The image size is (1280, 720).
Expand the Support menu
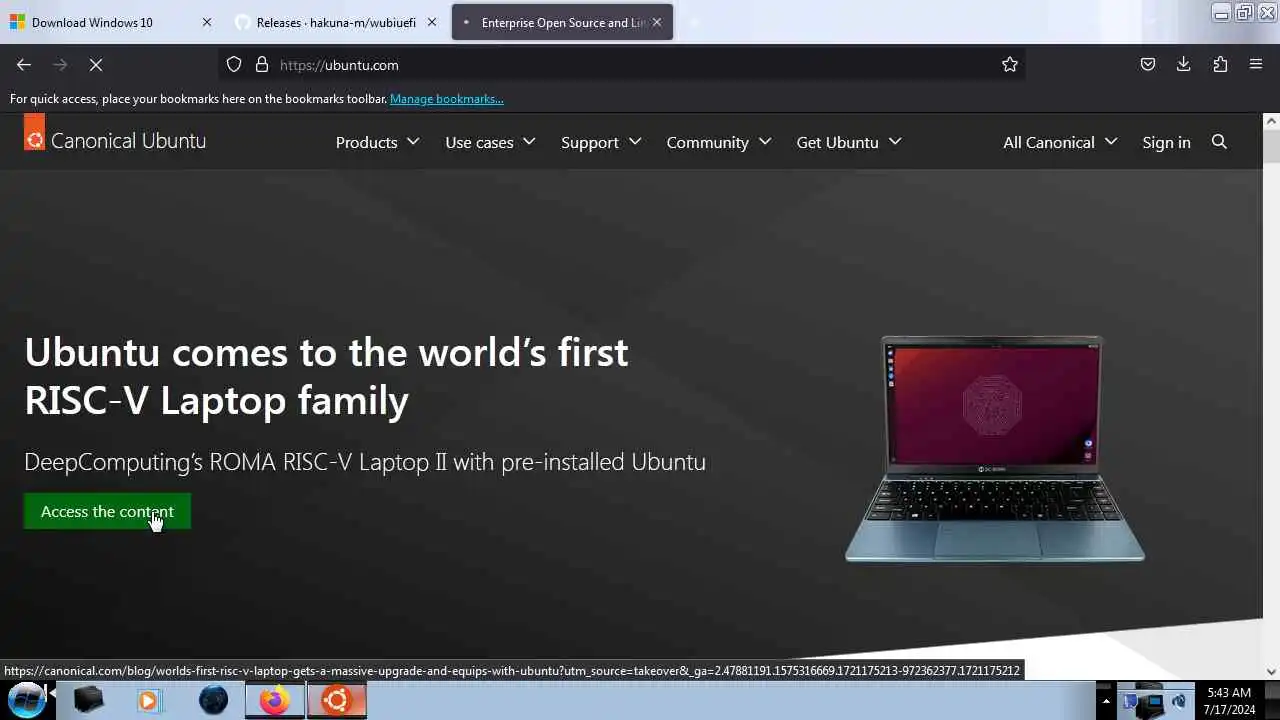pyautogui.click(x=601, y=142)
